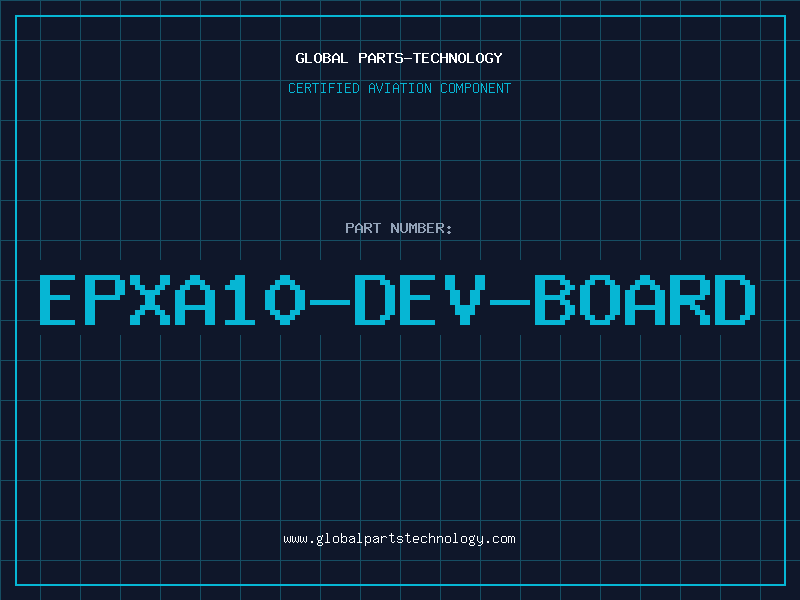This screenshot has width=800, height=600.
Task: Click the digit 1 in EPXA10
Action: (x=238, y=300)
